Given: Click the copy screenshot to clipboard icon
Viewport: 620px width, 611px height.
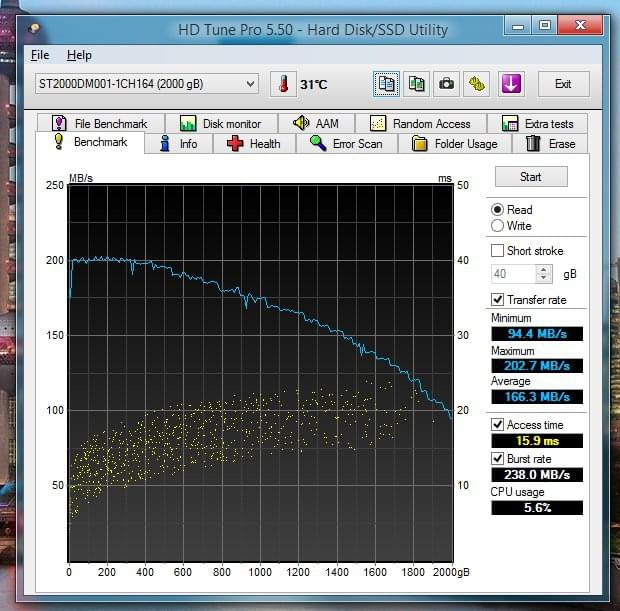Looking at the screenshot, I should coord(417,84).
